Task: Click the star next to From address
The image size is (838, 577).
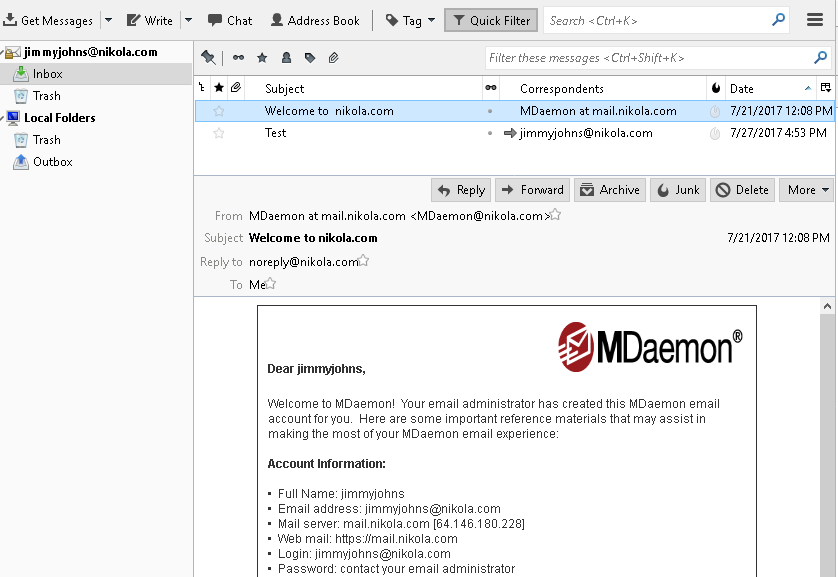Action: click(x=555, y=214)
